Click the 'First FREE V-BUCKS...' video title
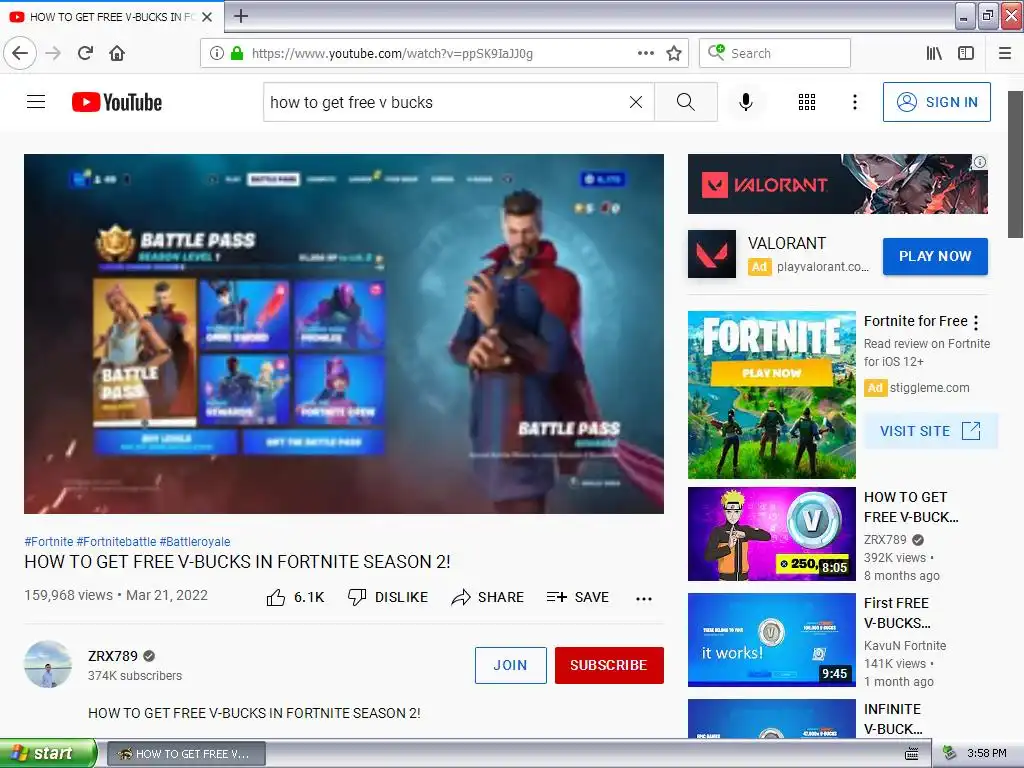 [x=897, y=613]
